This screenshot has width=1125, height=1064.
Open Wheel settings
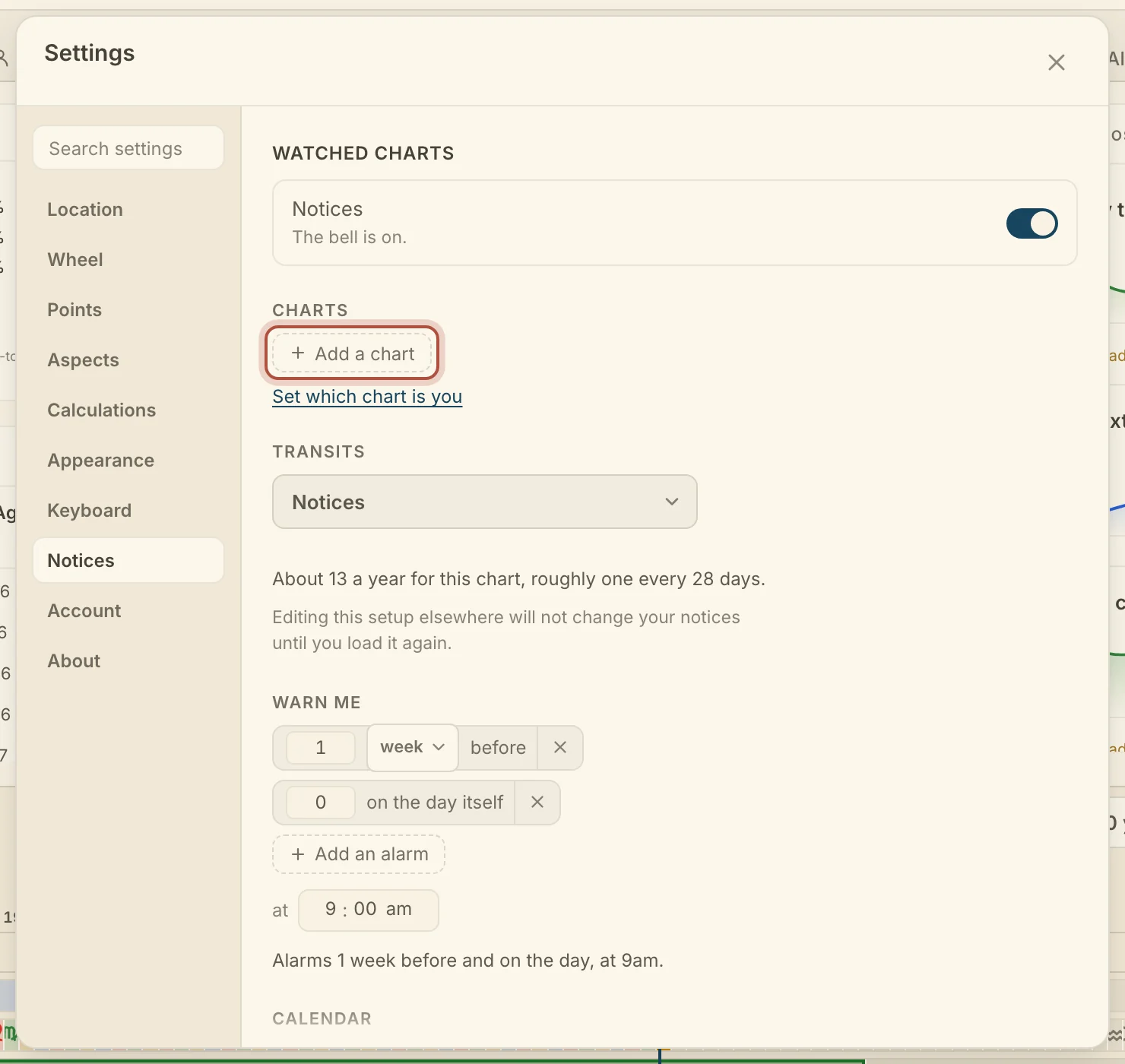coord(128,260)
